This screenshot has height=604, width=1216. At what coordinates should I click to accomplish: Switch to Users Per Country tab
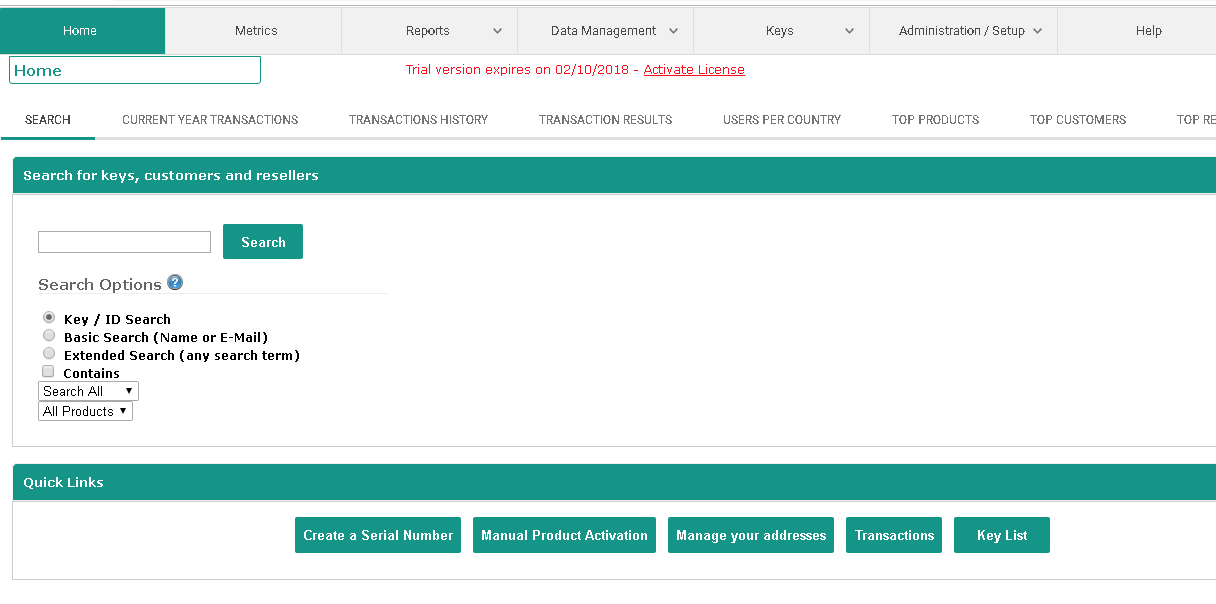click(782, 120)
